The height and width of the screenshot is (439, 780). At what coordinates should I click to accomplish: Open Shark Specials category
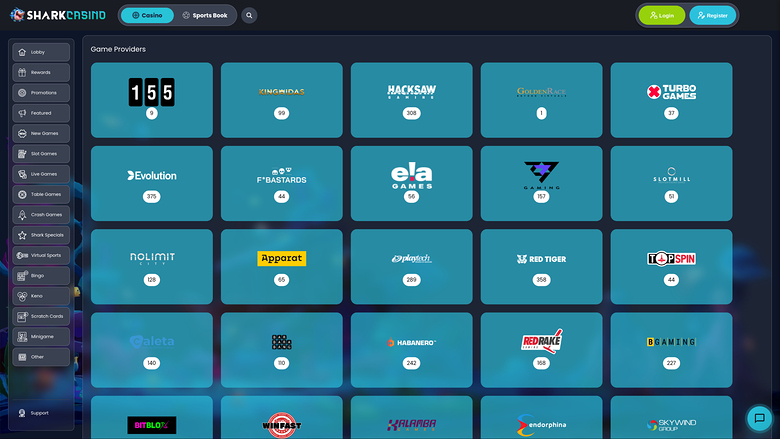coord(41,235)
